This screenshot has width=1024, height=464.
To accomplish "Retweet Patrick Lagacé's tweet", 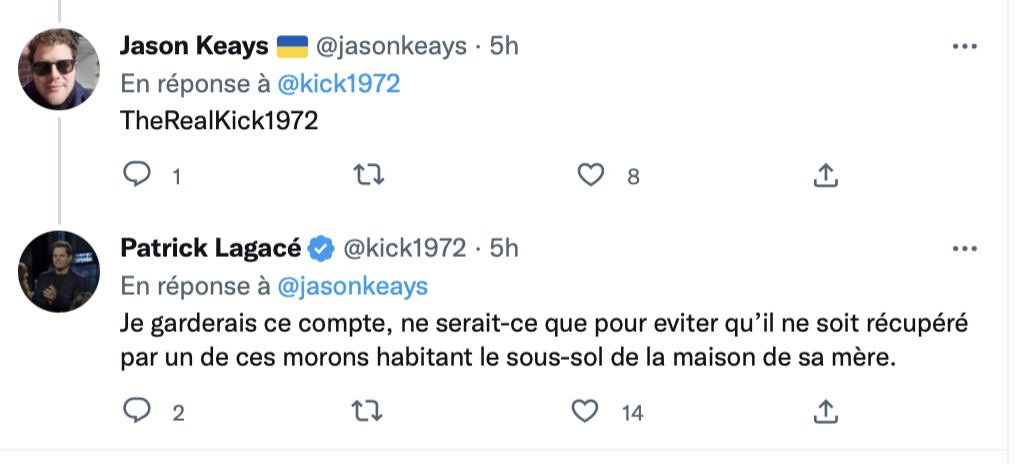I will (367, 411).
